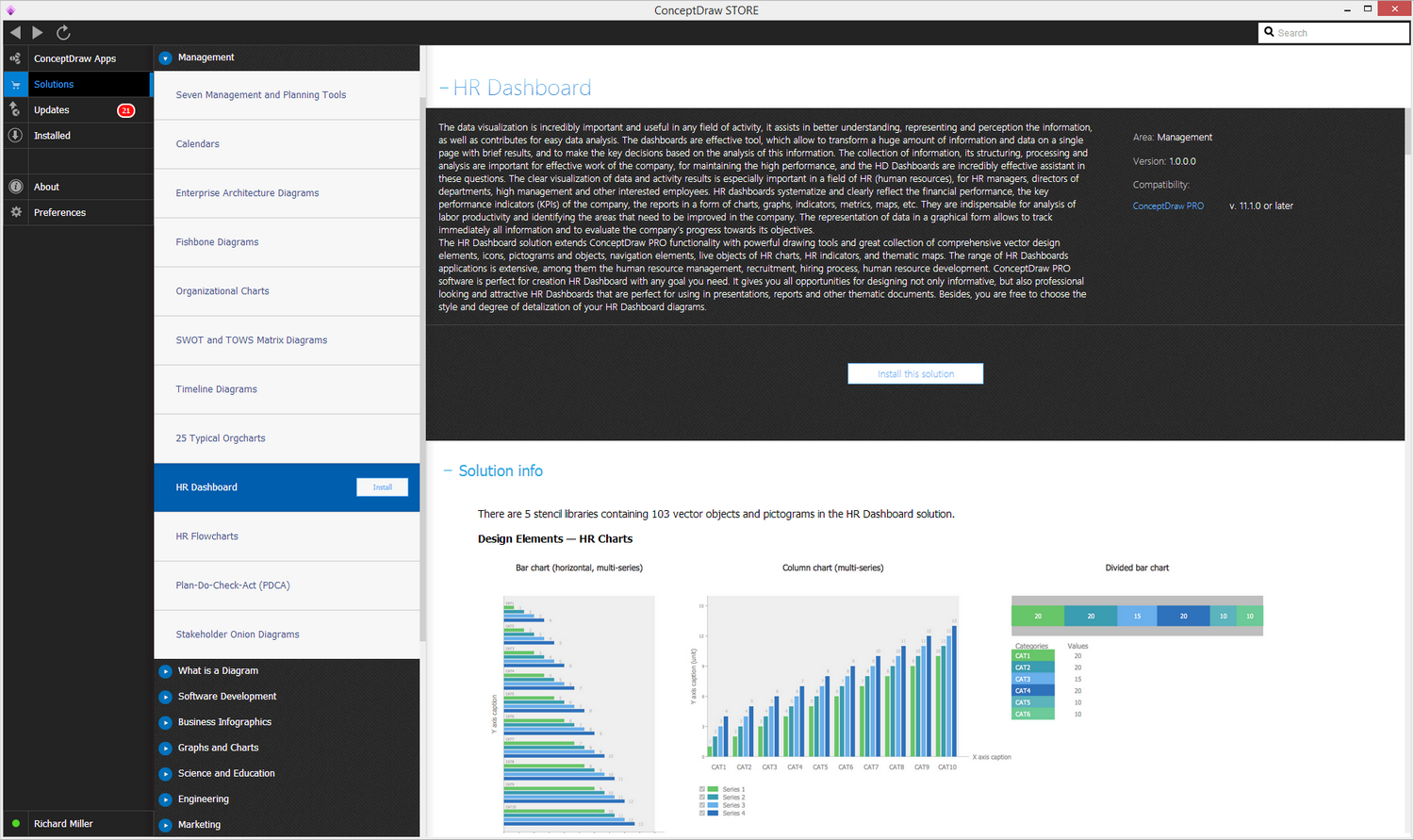Click the green status dot by Richard Miller
1414x840 pixels.
(16, 823)
